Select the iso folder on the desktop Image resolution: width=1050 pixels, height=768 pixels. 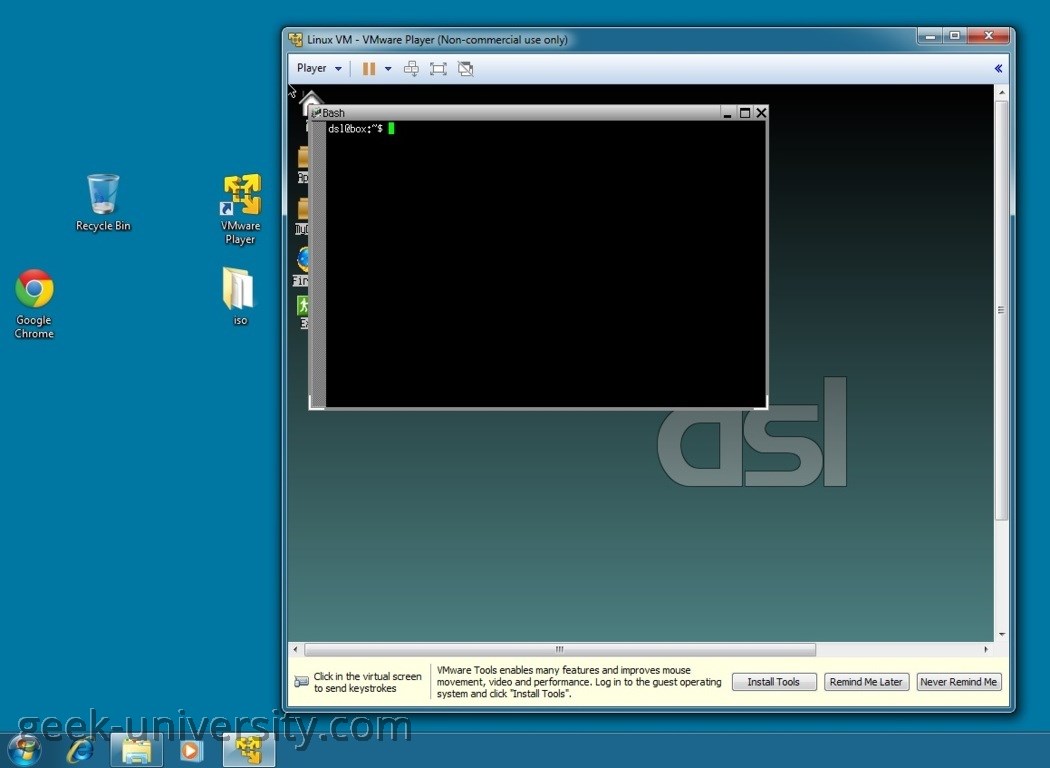[240, 297]
